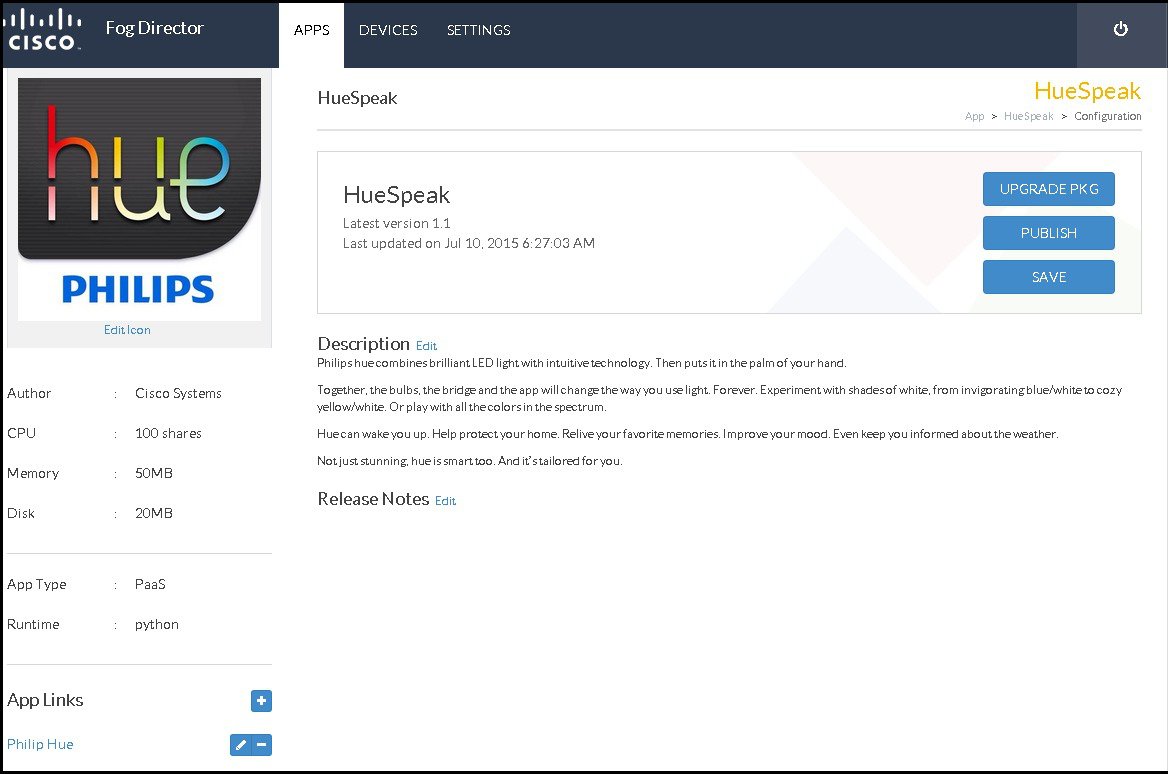This screenshot has width=1171, height=774.
Task: Click the Release Notes heading
Action: [x=374, y=500]
